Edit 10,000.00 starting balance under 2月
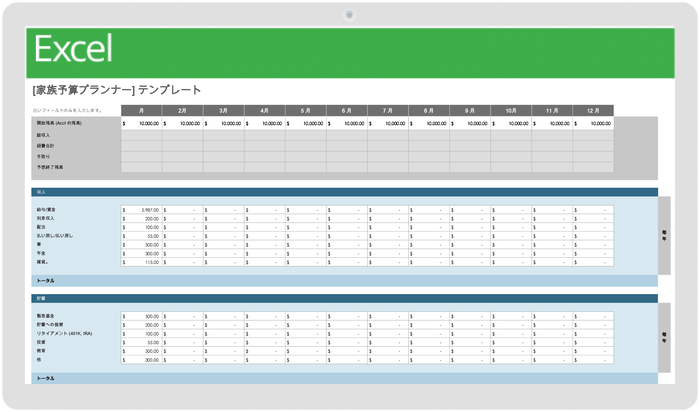This screenshot has width=700, height=412. pyautogui.click(x=183, y=124)
